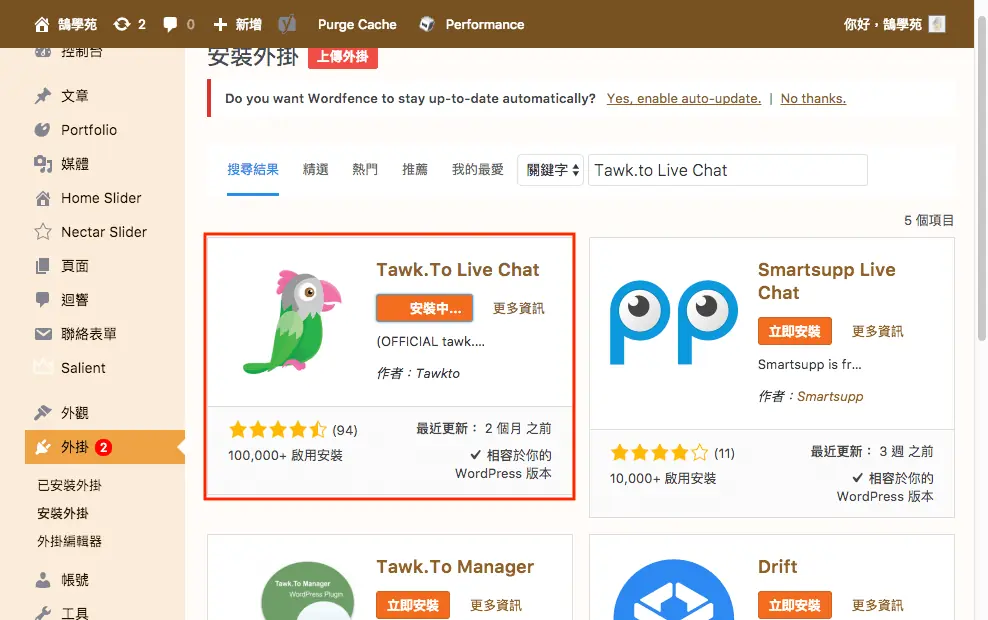Image resolution: width=988 pixels, height=620 pixels.
Task: Click the user icon beside 帳號
Action: [43, 580]
